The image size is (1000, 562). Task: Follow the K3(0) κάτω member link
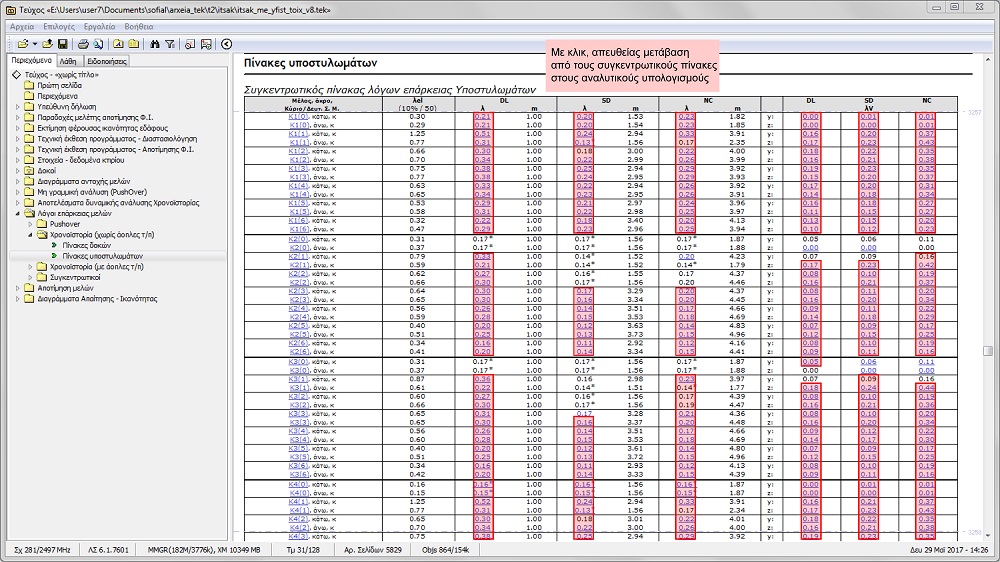[x=299, y=362]
